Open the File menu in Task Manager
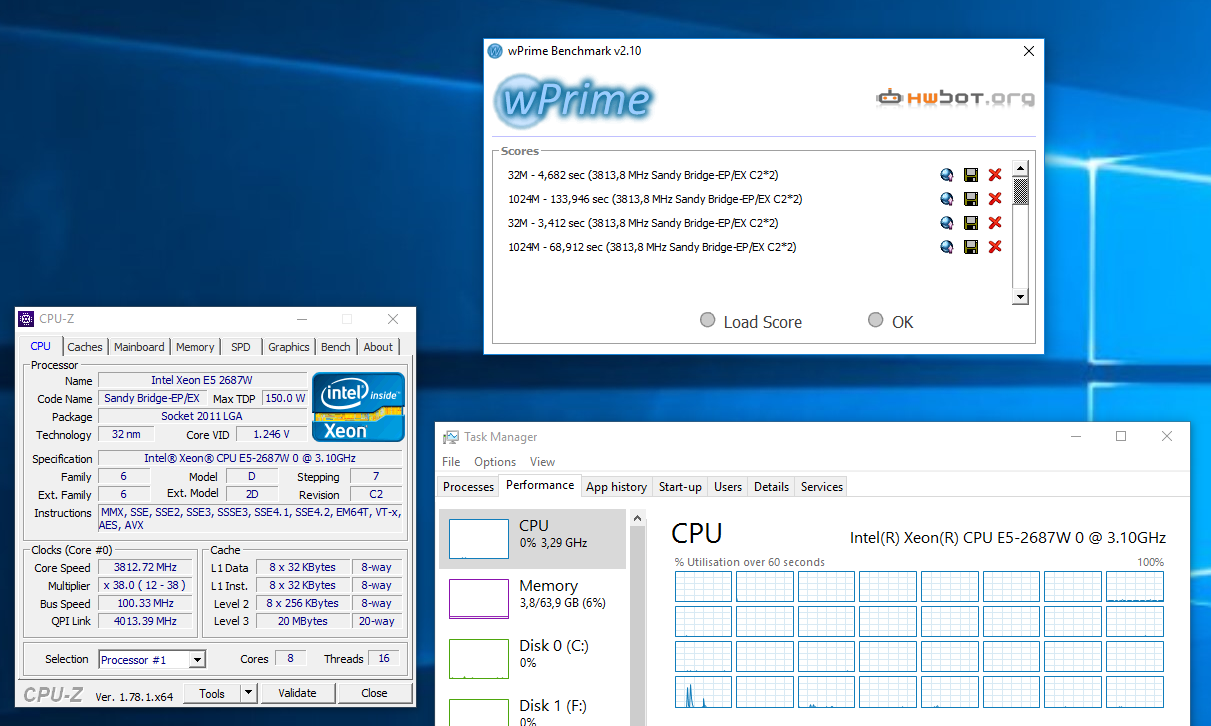The height and width of the screenshot is (726, 1211). [x=451, y=462]
